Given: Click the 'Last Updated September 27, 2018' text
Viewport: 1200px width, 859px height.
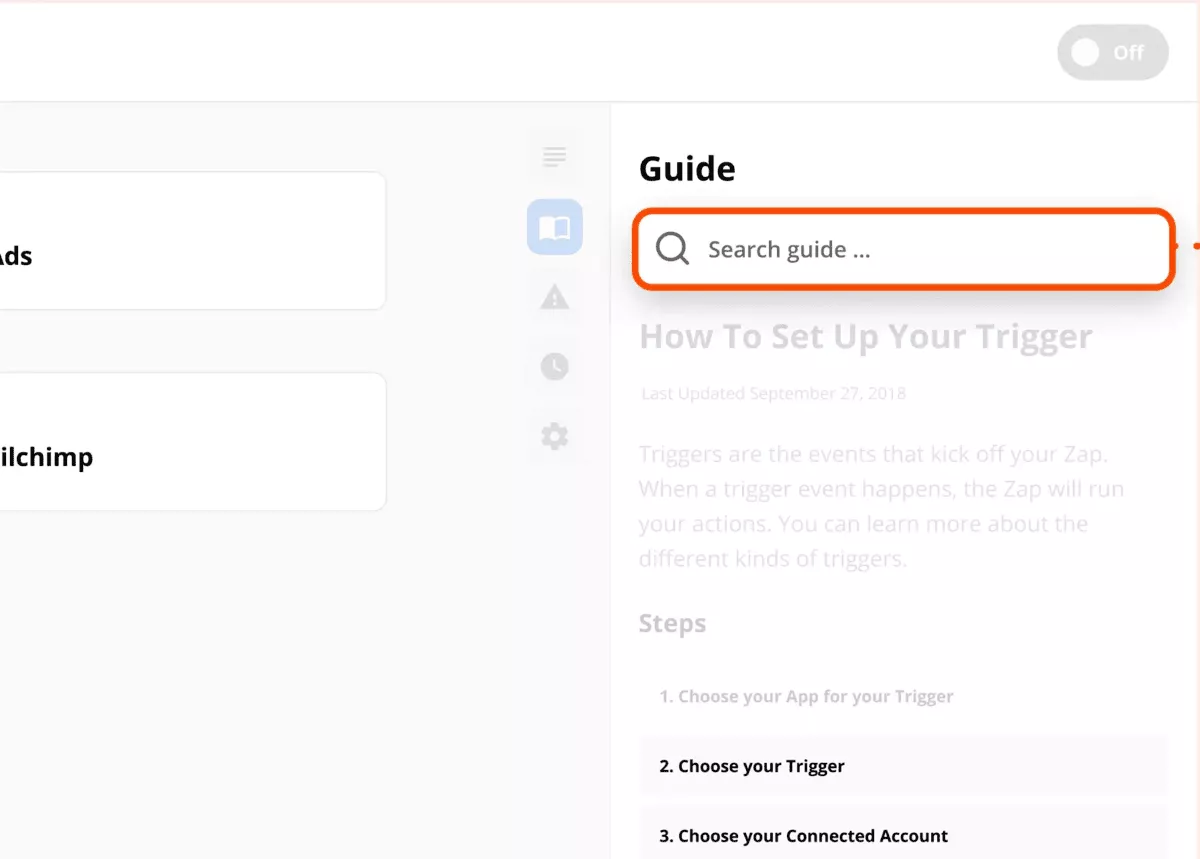Looking at the screenshot, I should 773,393.
